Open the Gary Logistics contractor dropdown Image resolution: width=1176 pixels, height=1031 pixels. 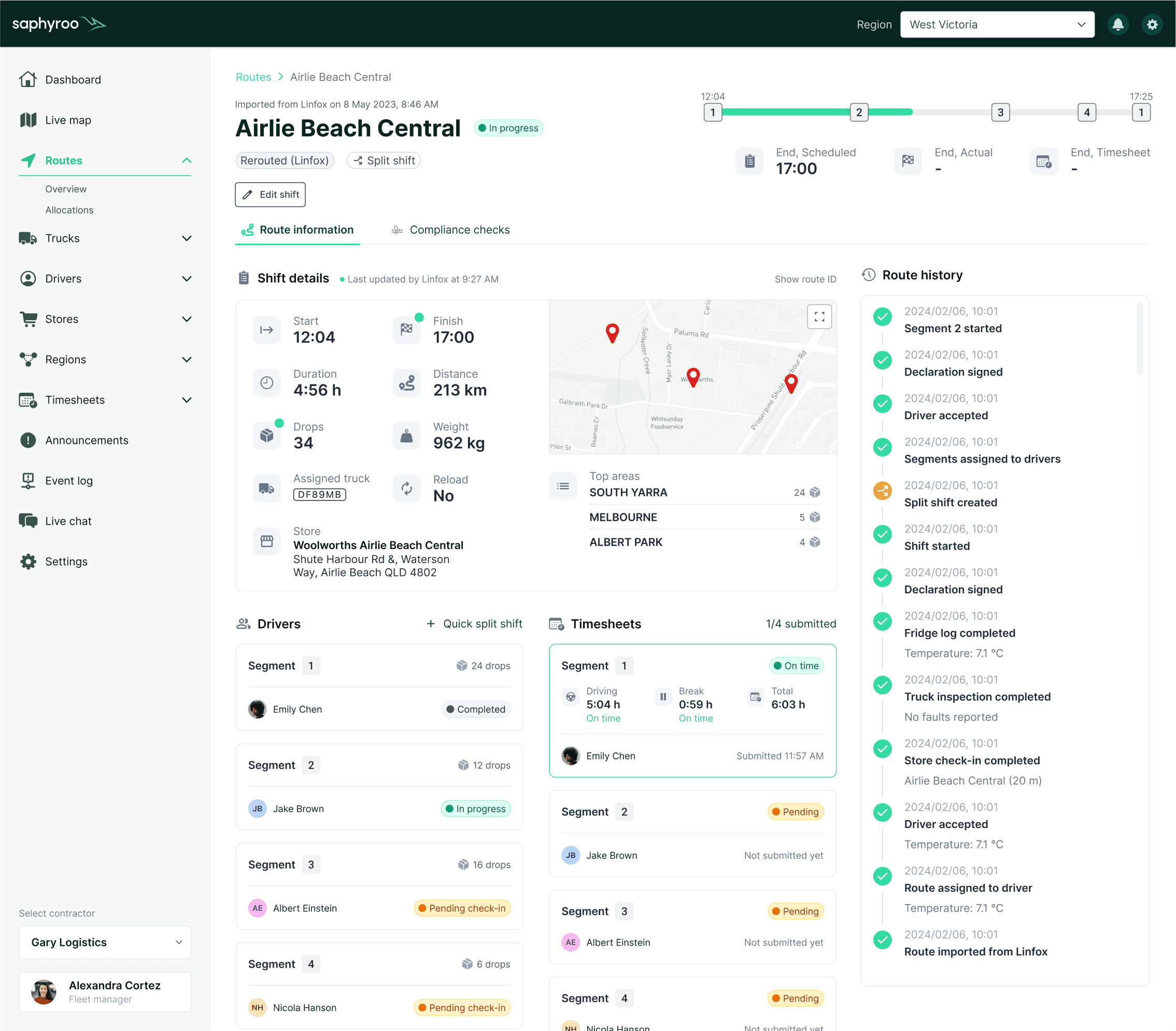105,942
